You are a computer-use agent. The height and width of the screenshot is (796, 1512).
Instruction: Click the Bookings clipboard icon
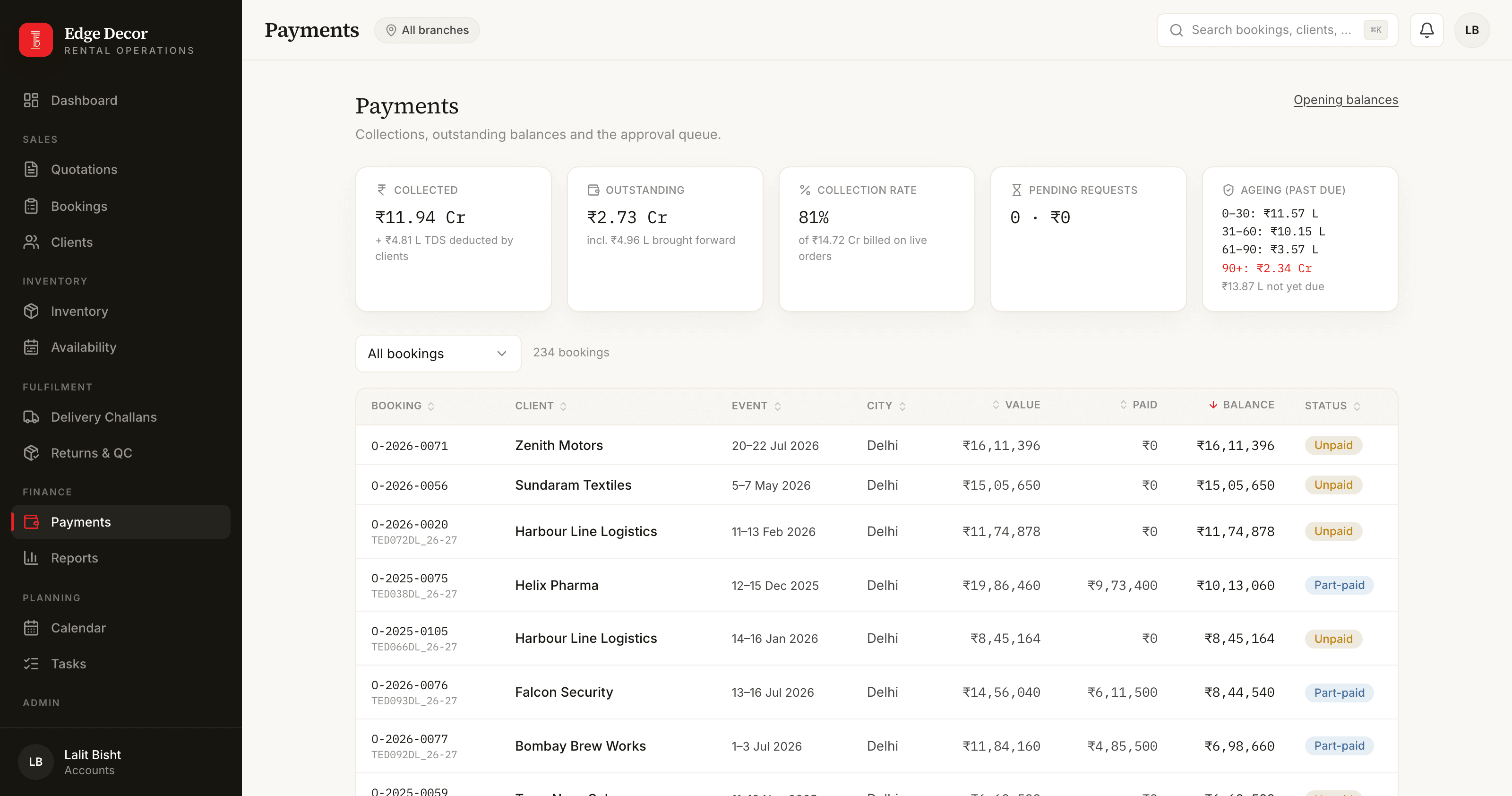point(31,206)
